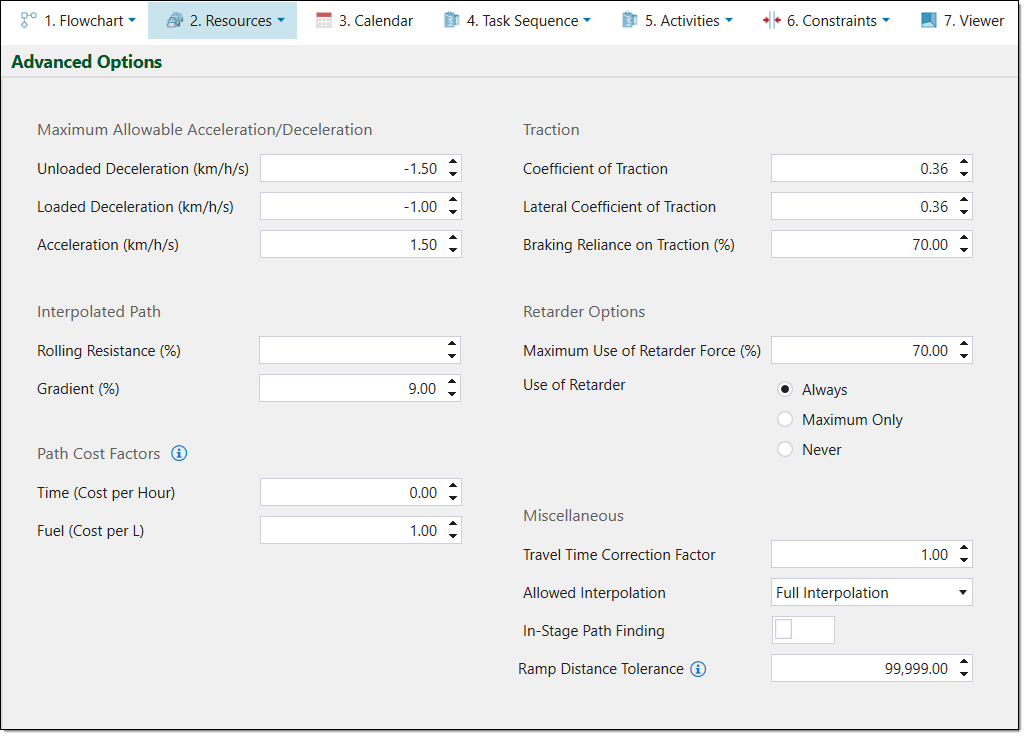The image size is (1025, 736).
Task: Click the Flowchart tab icon
Action: (x=28, y=20)
